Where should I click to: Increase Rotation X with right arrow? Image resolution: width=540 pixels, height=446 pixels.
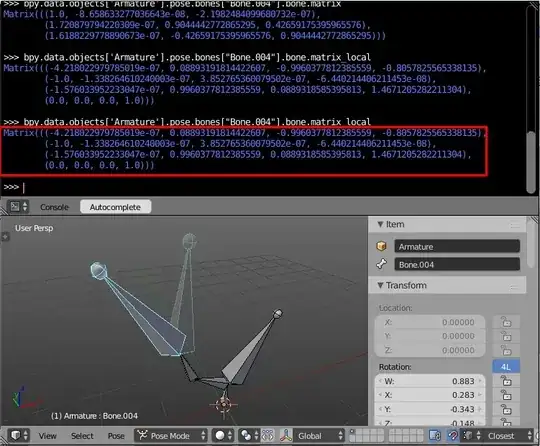tap(480, 395)
